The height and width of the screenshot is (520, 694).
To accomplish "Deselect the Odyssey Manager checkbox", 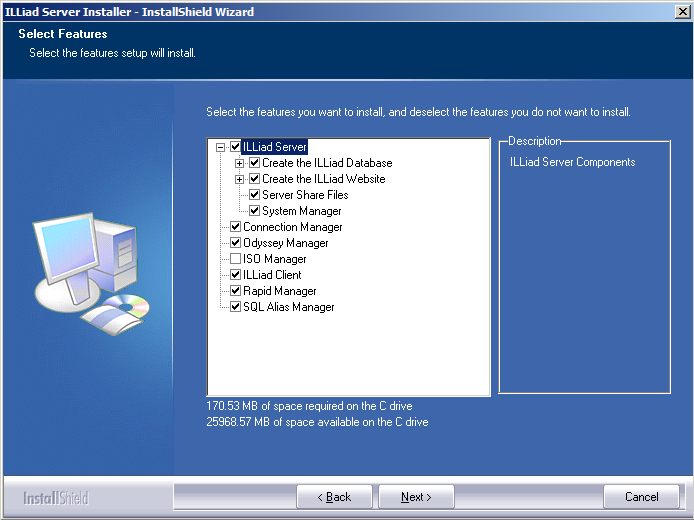I will click(236, 243).
